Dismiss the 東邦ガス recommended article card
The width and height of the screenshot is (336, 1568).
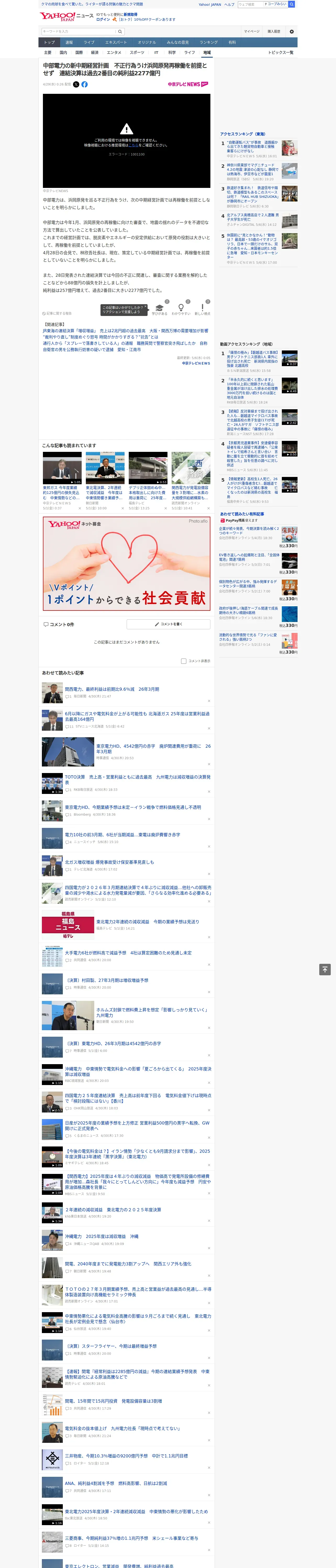pyautogui.click(x=80, y=508)
